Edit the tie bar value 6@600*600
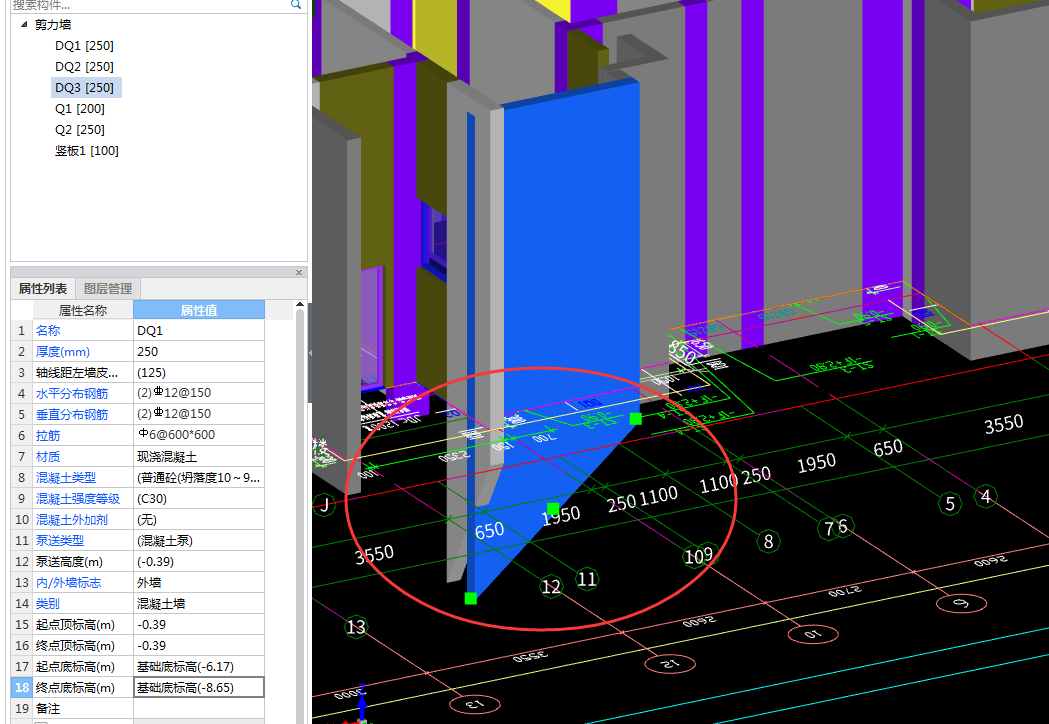 (199, 436)
